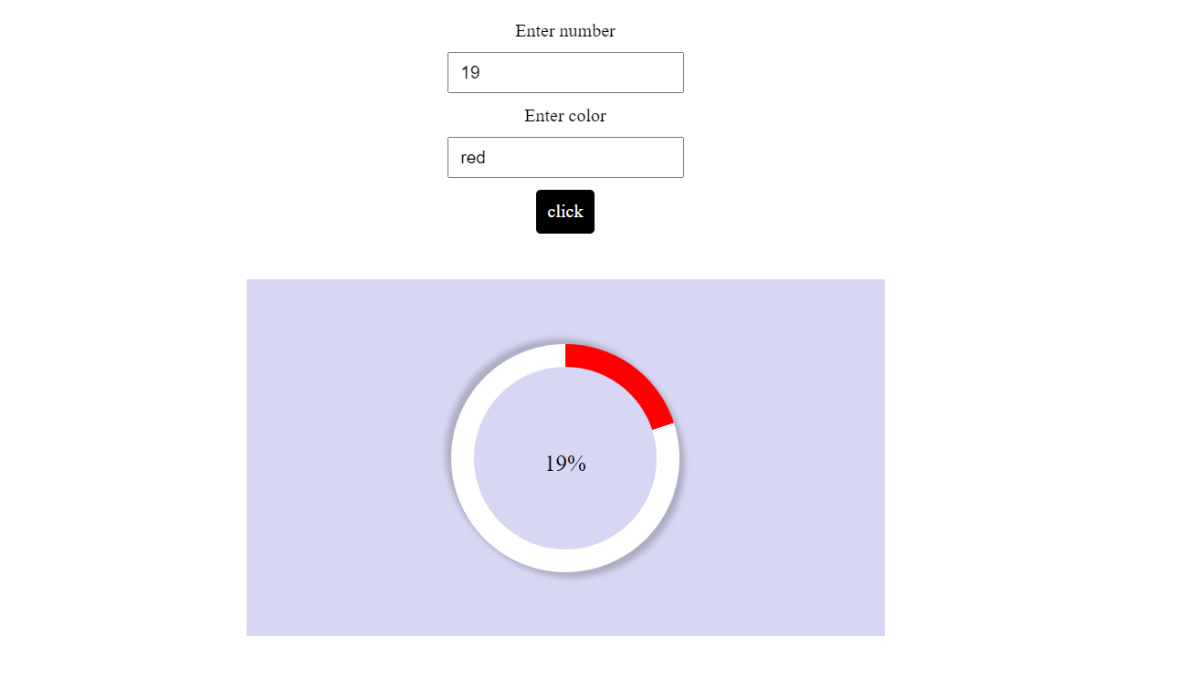Image resolution: width=1200 pixels, height=700 pixels.
Task: Select the word red in the color box
Action: 472,157
